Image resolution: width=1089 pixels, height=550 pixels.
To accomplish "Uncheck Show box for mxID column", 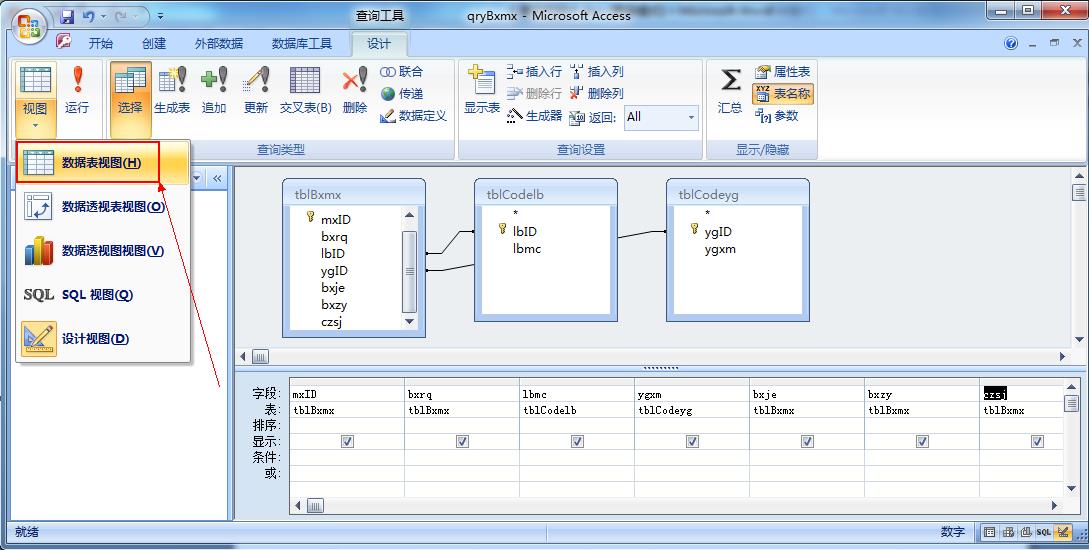I will pos(347,441).
